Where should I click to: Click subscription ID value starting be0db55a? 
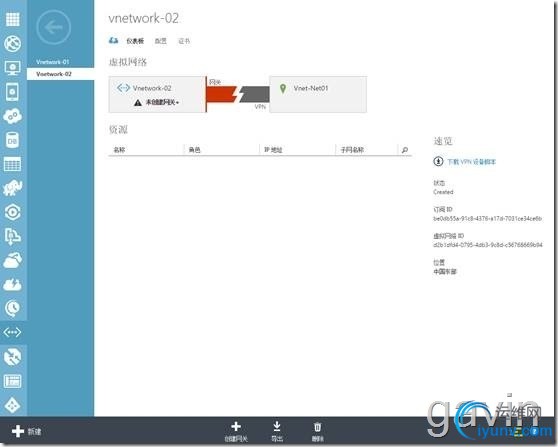pos(487,219)
